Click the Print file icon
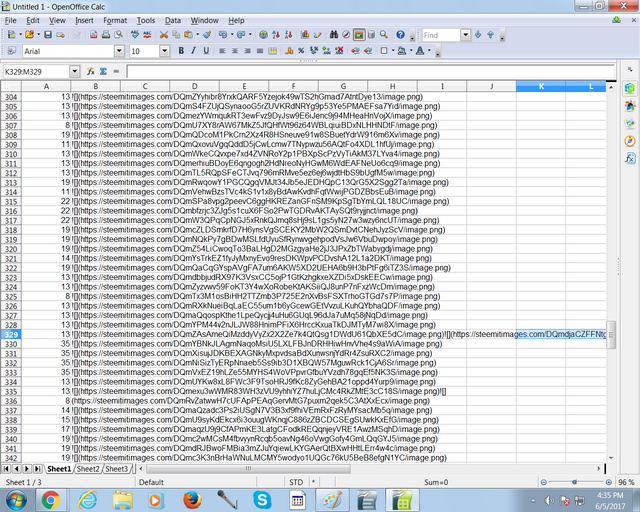Viewport: 640px width, 512px height. 106,35
